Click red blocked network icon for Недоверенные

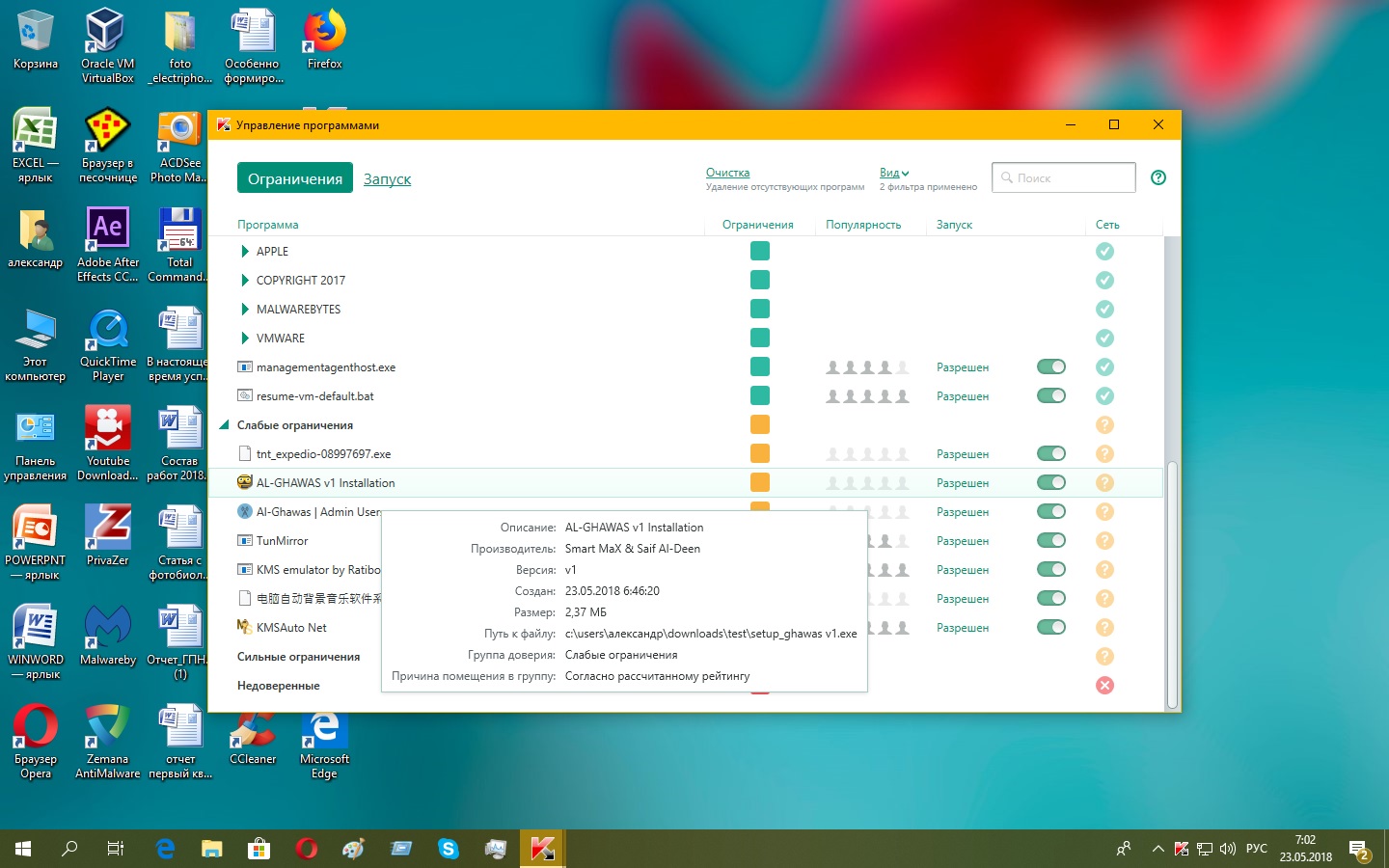(x=1105, y=685)
